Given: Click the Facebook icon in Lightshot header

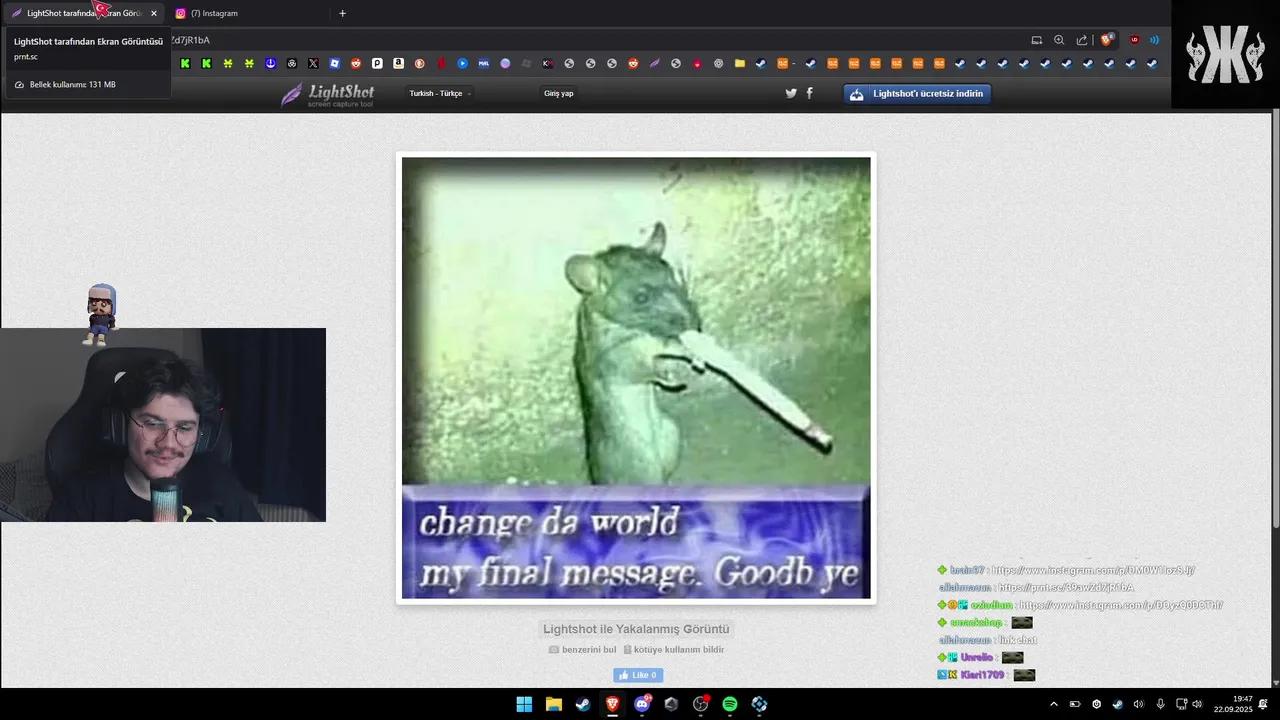Looking at the screenshot, I should [809, 93].
